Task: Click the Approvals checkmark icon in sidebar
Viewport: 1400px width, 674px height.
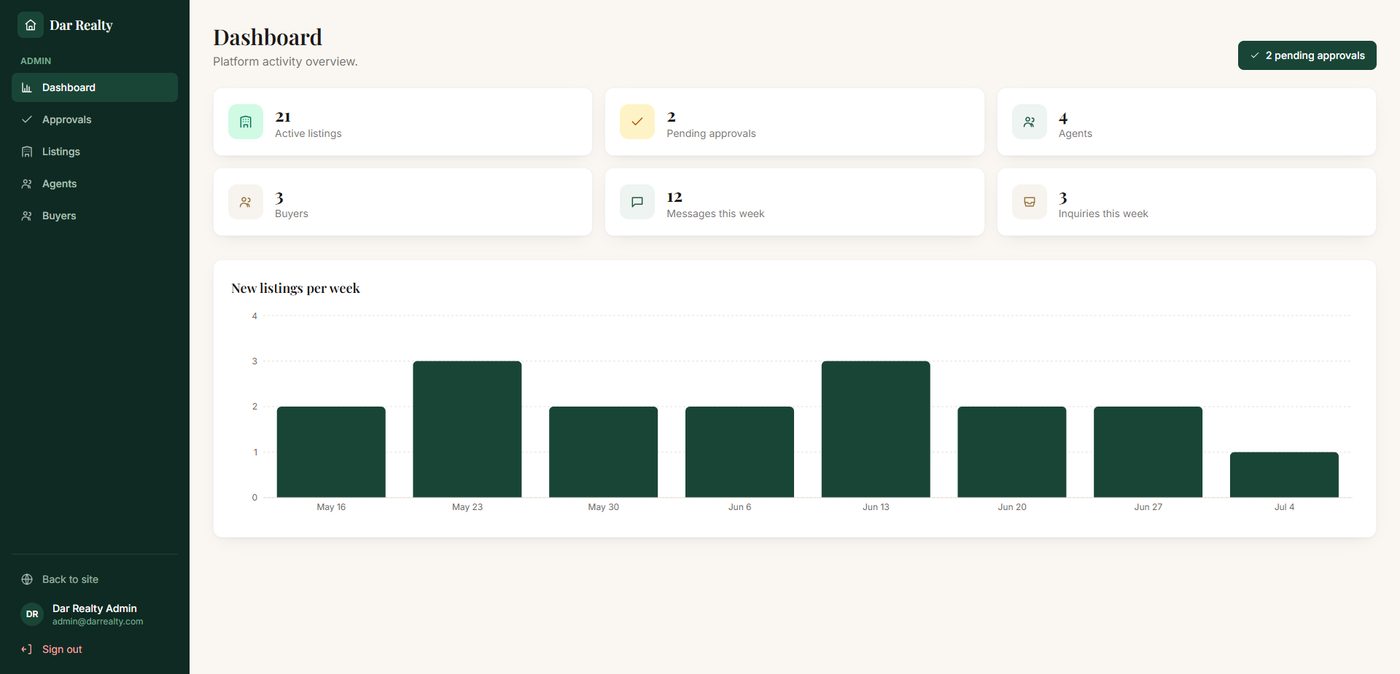Action: pyautogui.click(x=27, y=120)
